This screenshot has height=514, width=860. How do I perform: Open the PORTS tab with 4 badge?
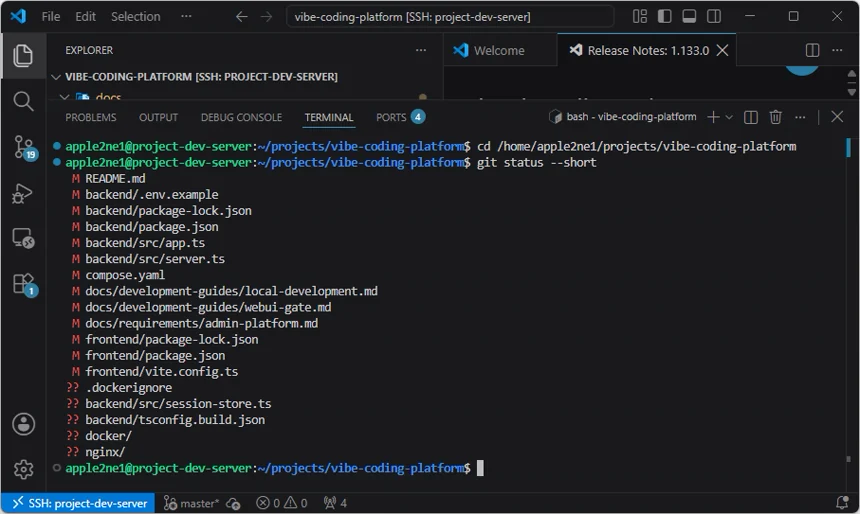click(400, 117)
